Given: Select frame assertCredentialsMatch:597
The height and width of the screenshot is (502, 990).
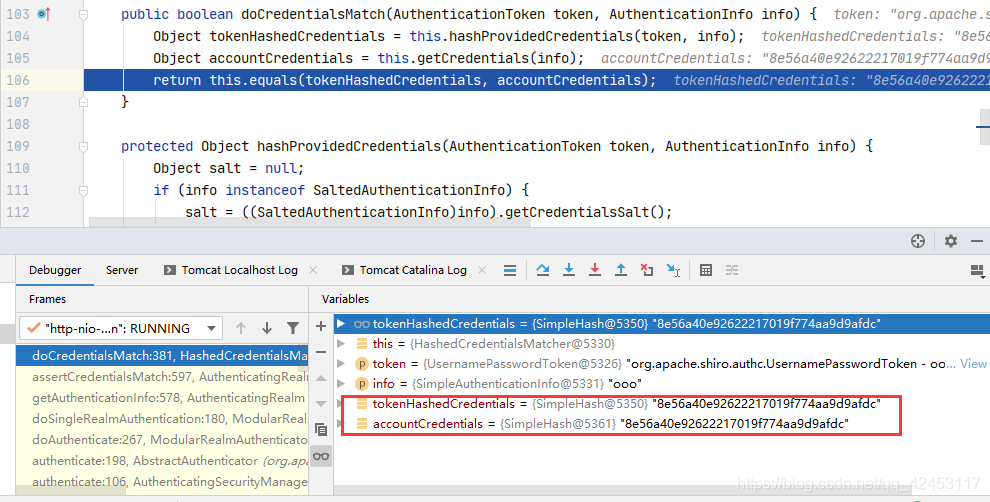Looking at the screenshot, I should [x=162, y=376].
